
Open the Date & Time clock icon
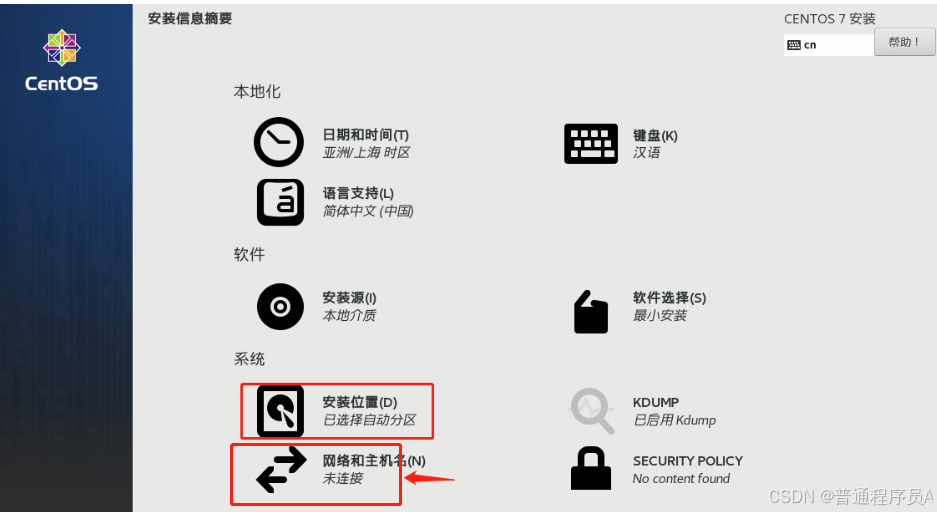279,142
